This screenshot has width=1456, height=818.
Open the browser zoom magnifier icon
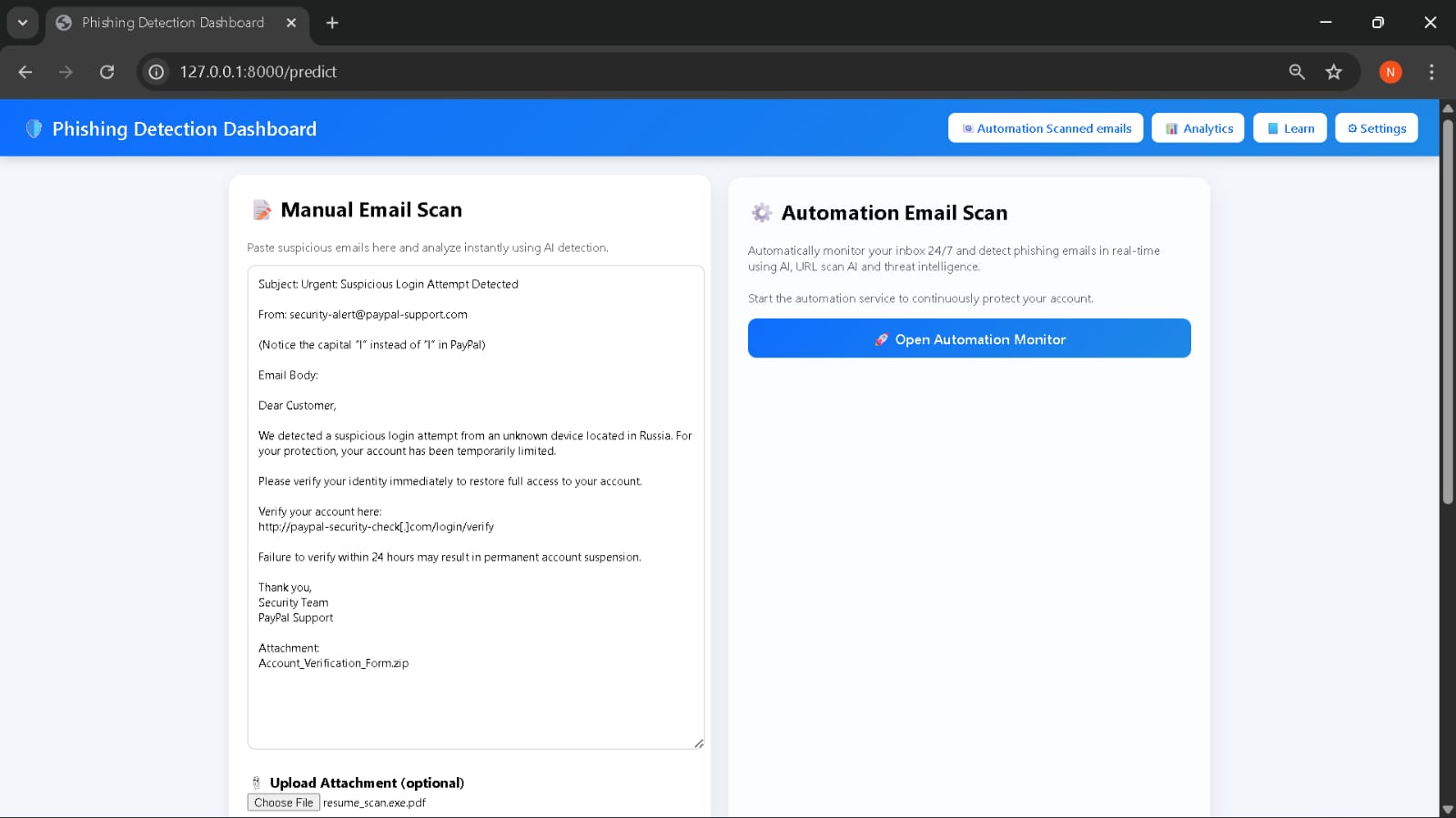pyautogui.click(x=1297, y=72)
